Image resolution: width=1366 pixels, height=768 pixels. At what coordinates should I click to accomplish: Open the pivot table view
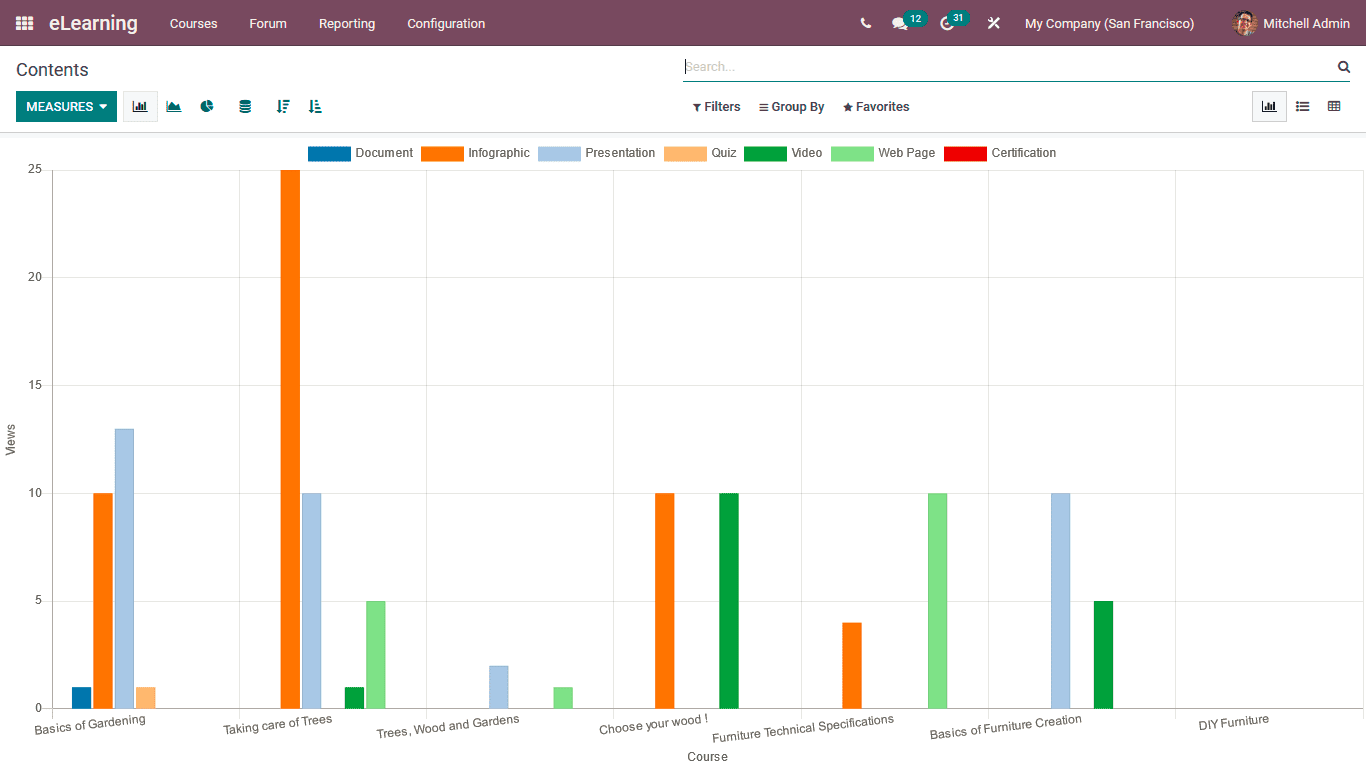click(1335, 106)
